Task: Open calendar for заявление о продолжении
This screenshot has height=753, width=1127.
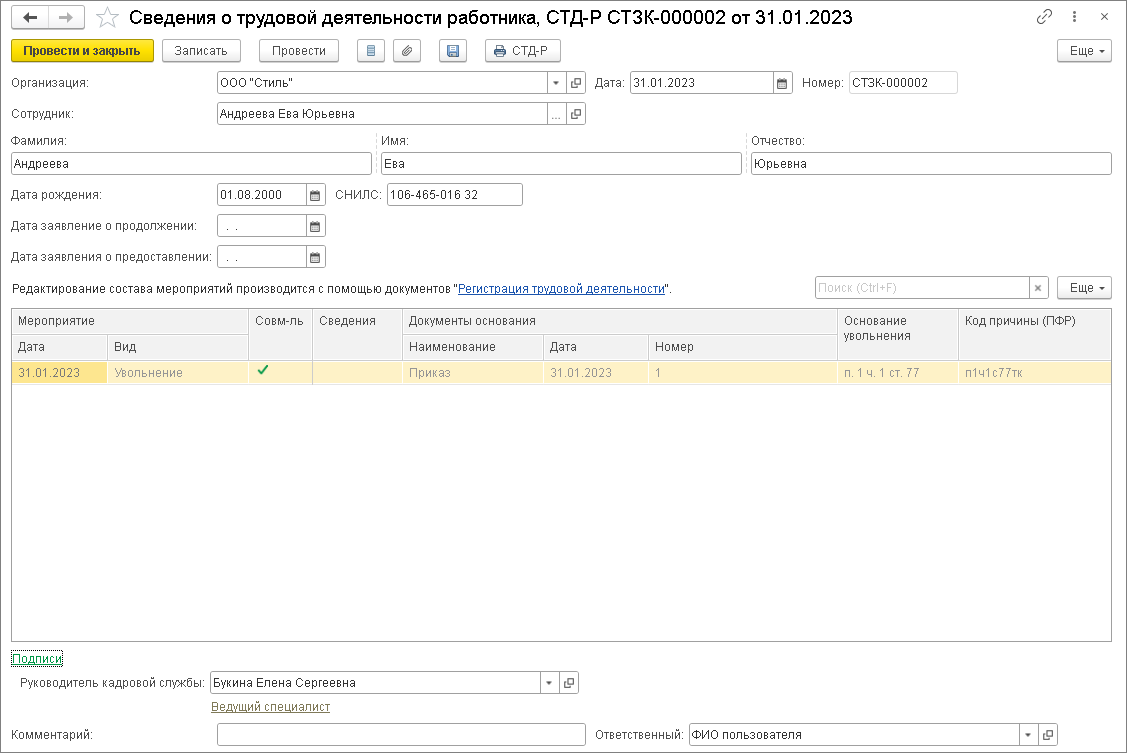Action: point(315,226)
